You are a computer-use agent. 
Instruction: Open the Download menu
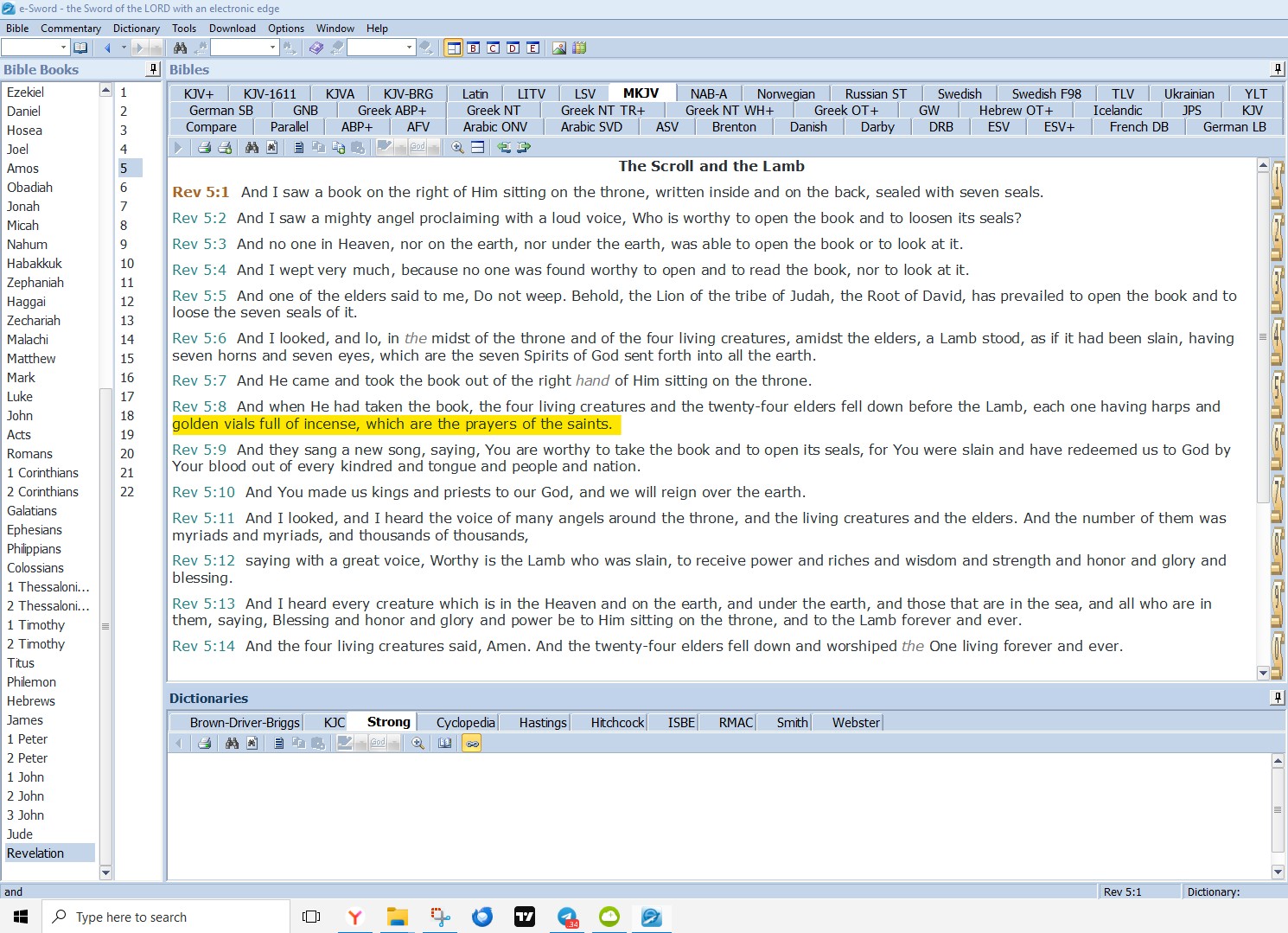[233, 28]
